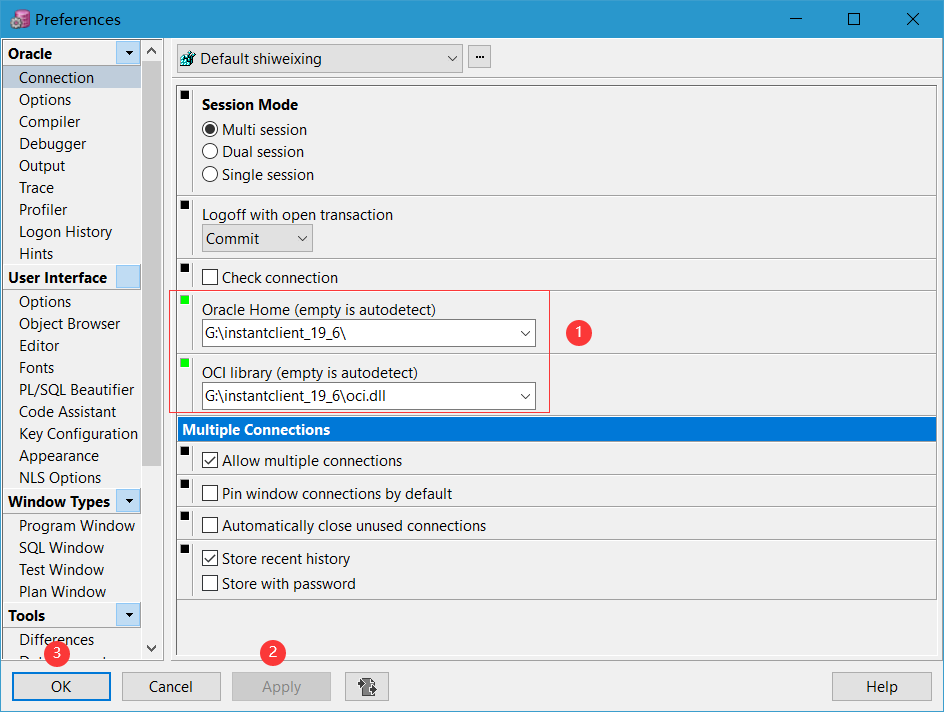Open Profiler preferences page
Screen dimensions: 944x712
(43, 209)
